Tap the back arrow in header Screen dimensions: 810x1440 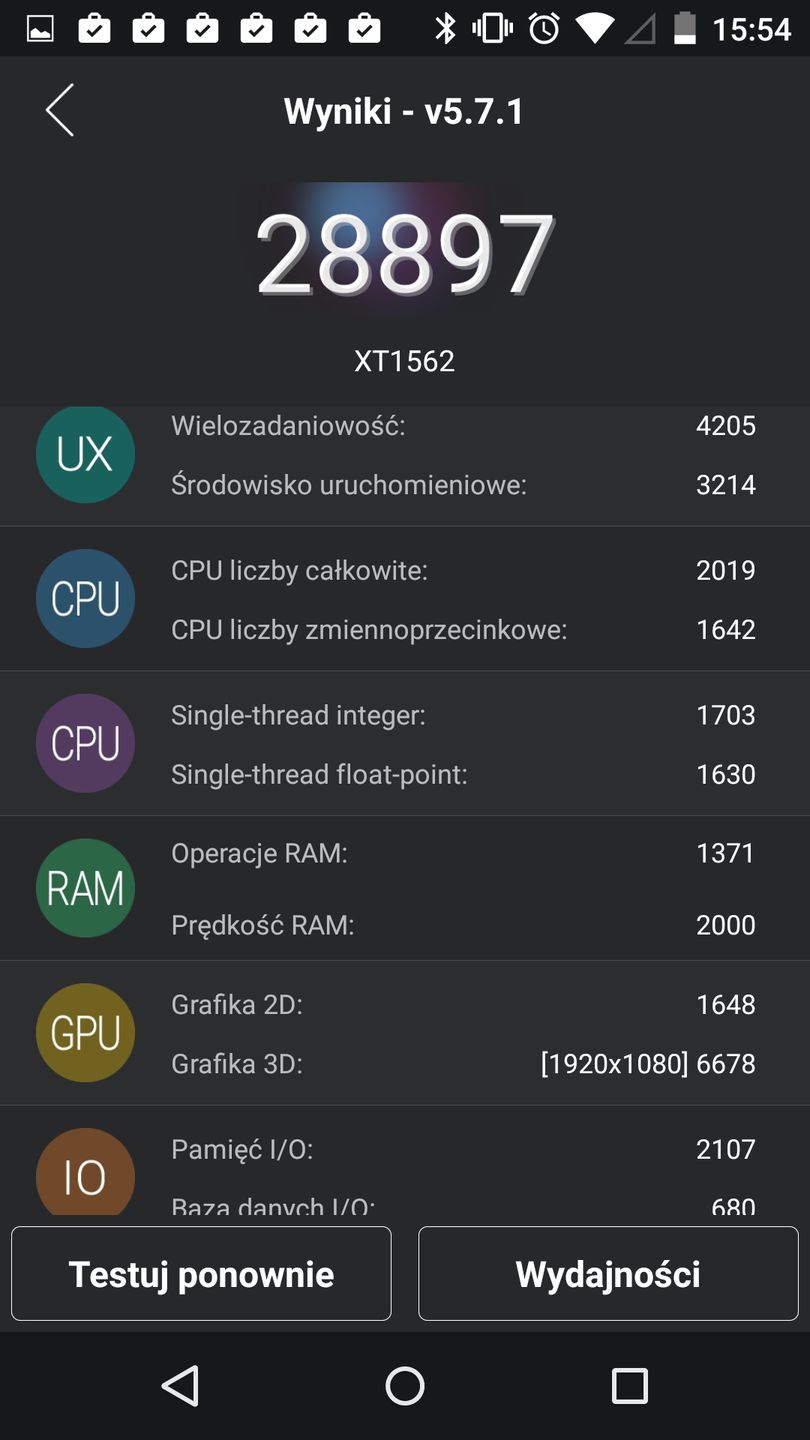[60, 110]
